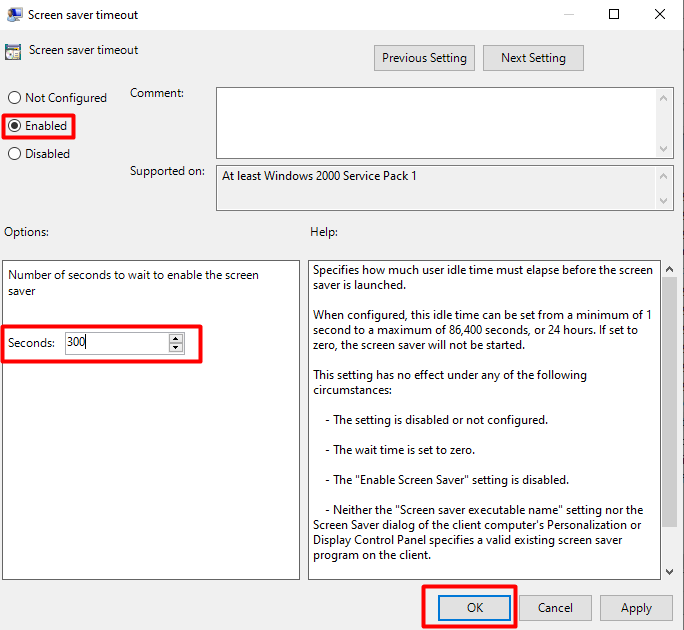Screen dimensions: 684x630
Task: Open the Next Setting
Action: (x=533, y=58)
